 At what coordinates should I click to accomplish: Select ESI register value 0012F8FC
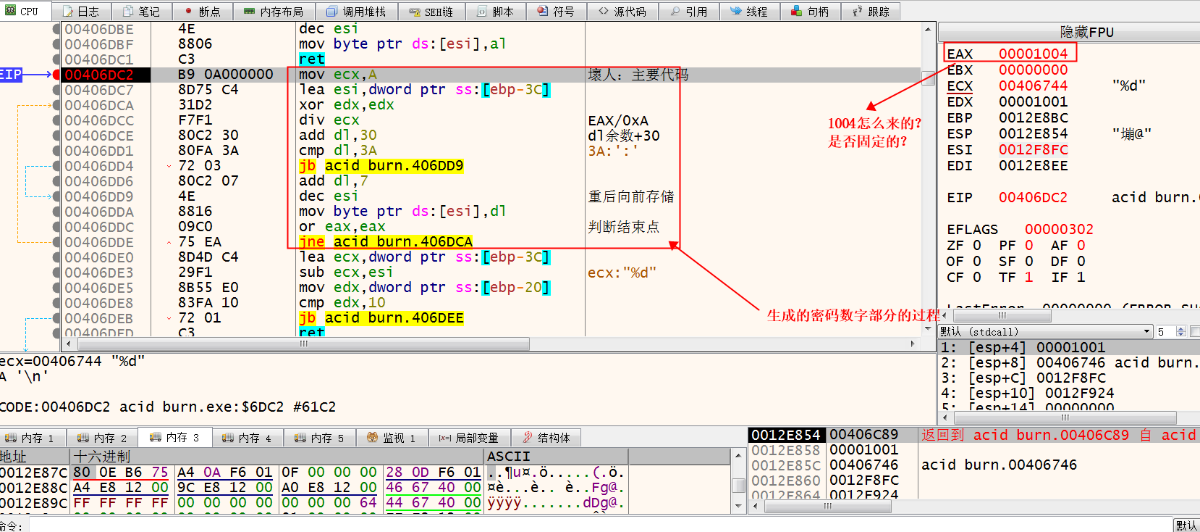[1035, 150]
